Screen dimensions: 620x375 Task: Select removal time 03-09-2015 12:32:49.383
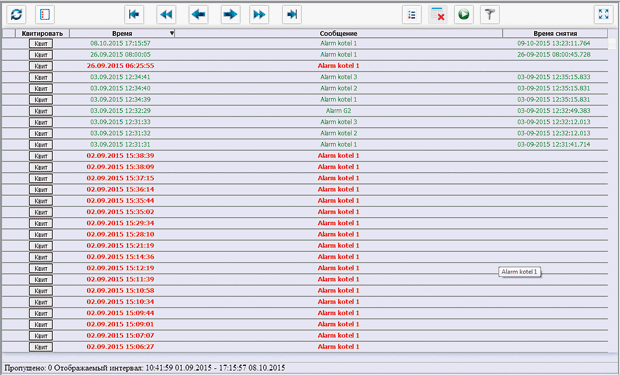(554, 111)
